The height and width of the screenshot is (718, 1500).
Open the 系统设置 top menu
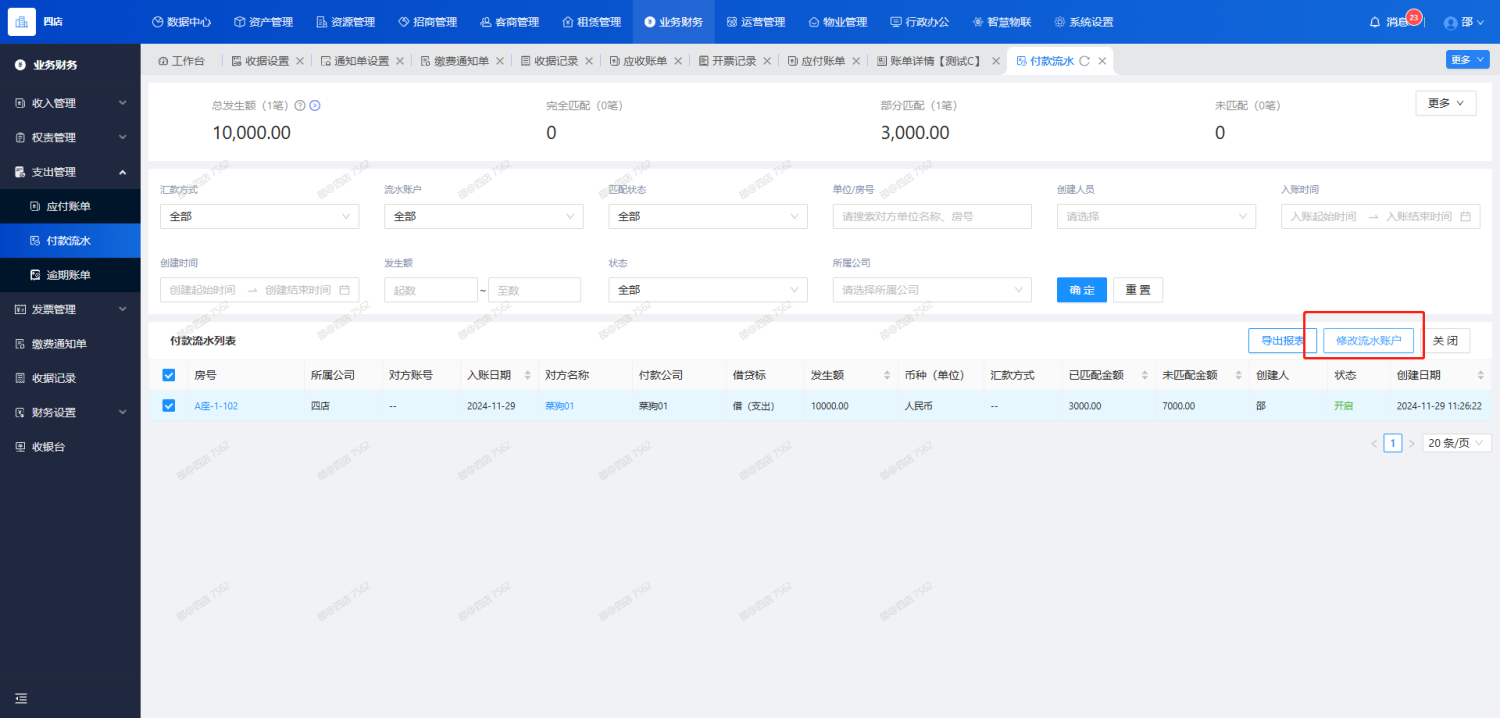click(1083, 22)
